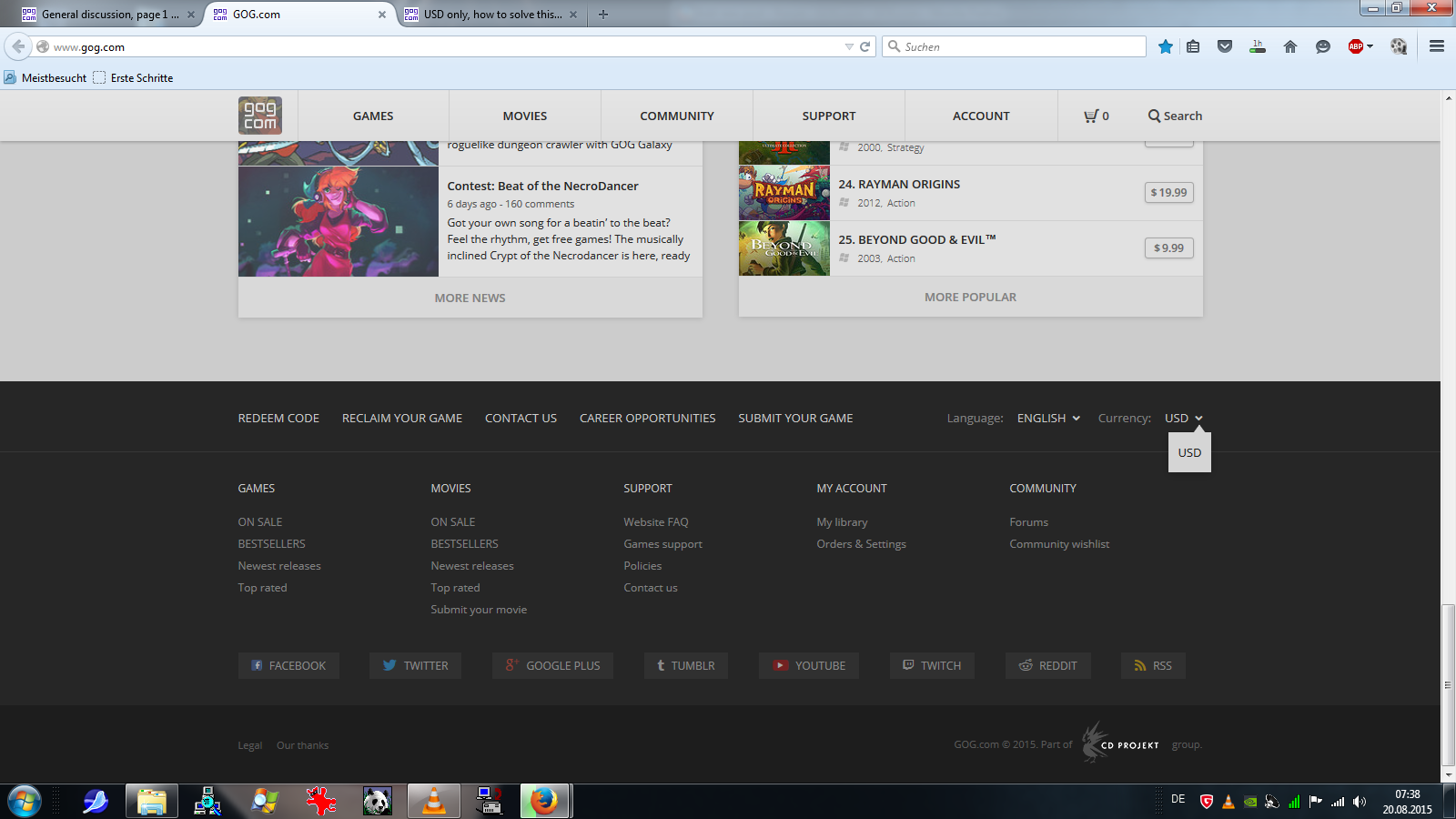Image resolution: width=1456 pixels, height=819 pixels.
Task: Open SUBMIT YOUR GAME link
Action: [x=795, y=418]
